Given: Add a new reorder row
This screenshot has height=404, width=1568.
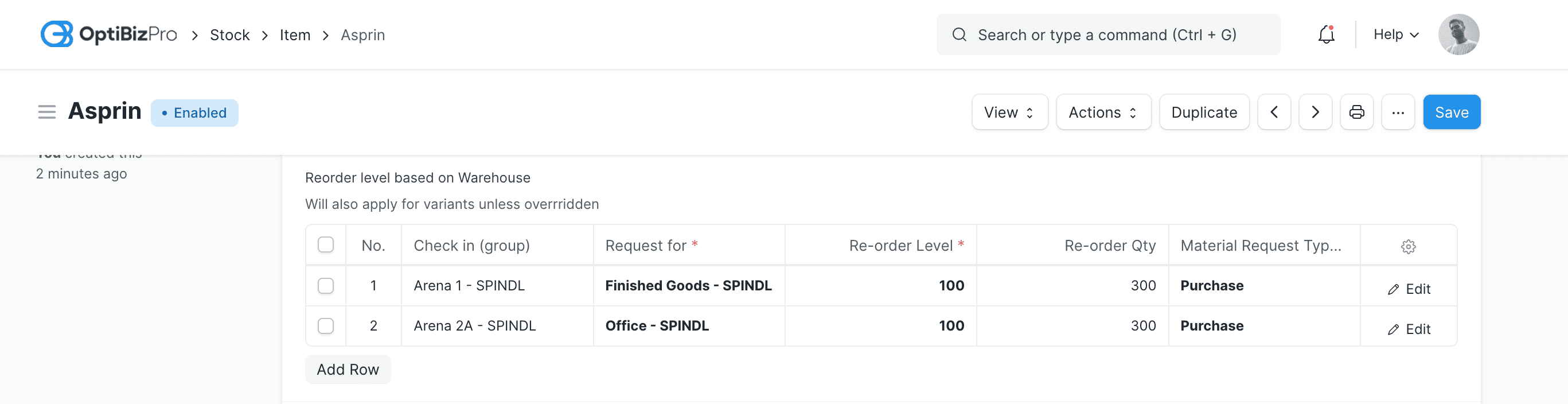Looking at the screenshot, I should coord(348,368).
